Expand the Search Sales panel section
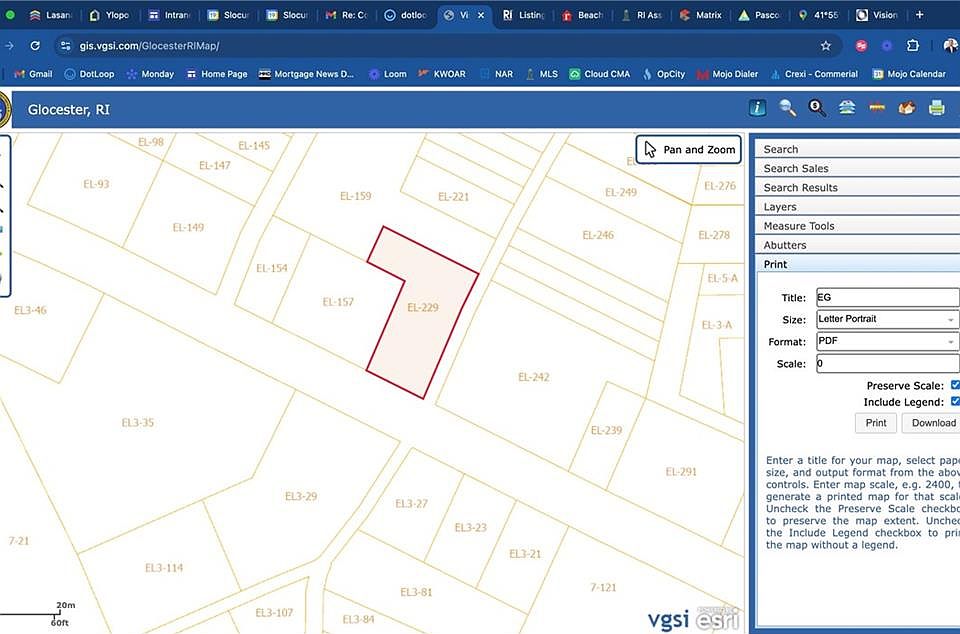 click(x=857, y=168)
